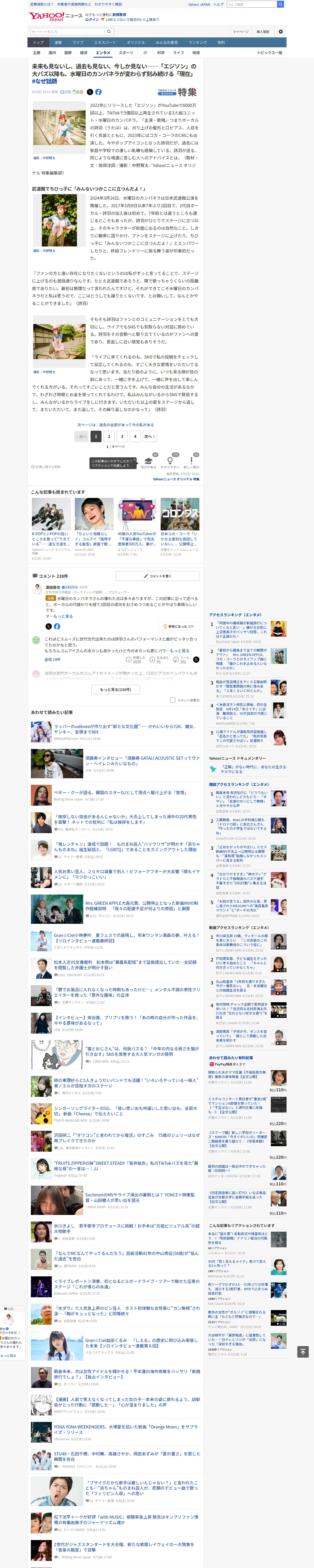314x1568 pixels.
Task: Click the scroll-to-top arrow button
Action: [x=302, y=1351]
